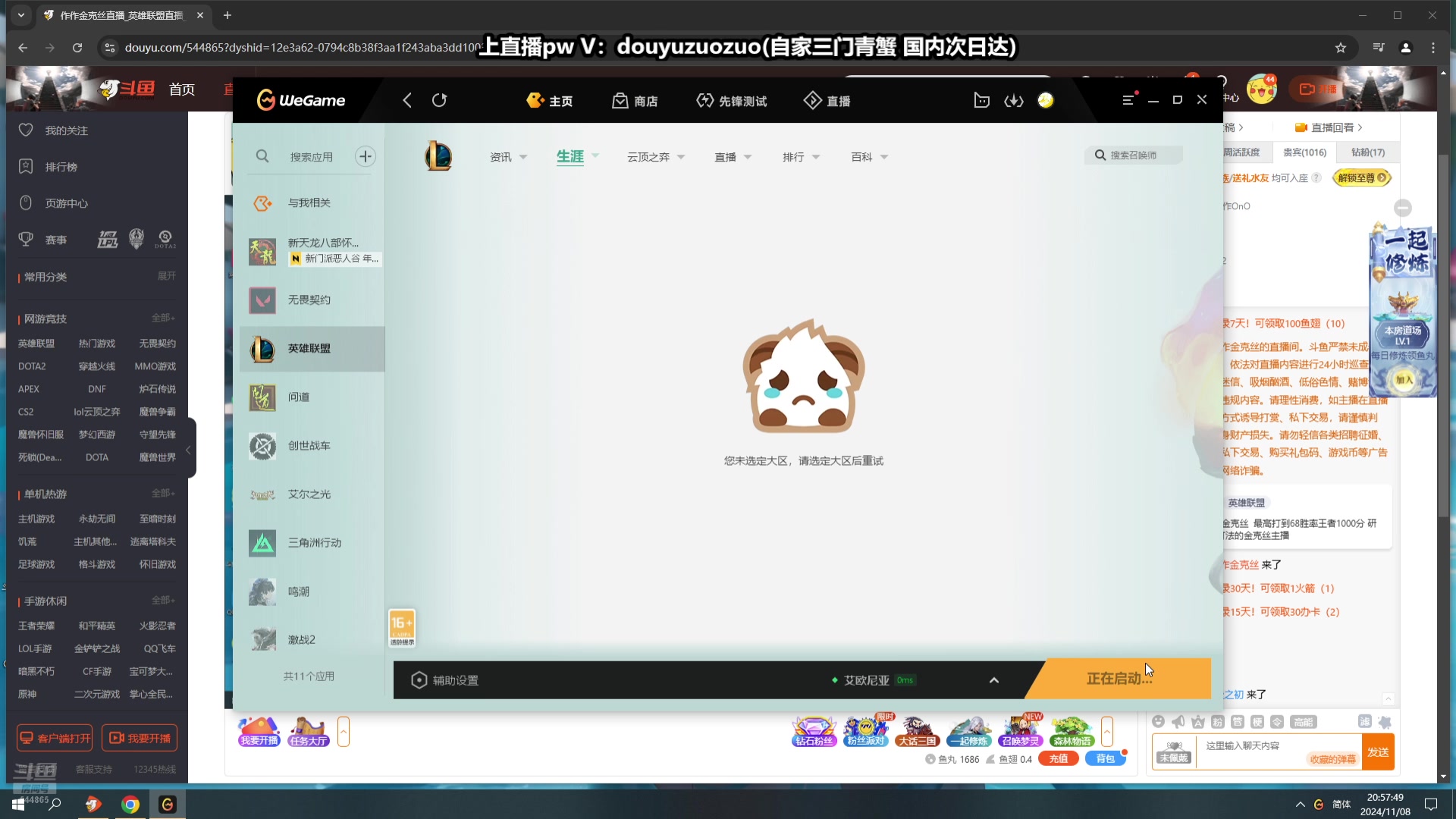Open 排行榜 in Douyu sidebar
Image resolution: width=1456 pixels, height=819 pixels.
coord(48,167)
